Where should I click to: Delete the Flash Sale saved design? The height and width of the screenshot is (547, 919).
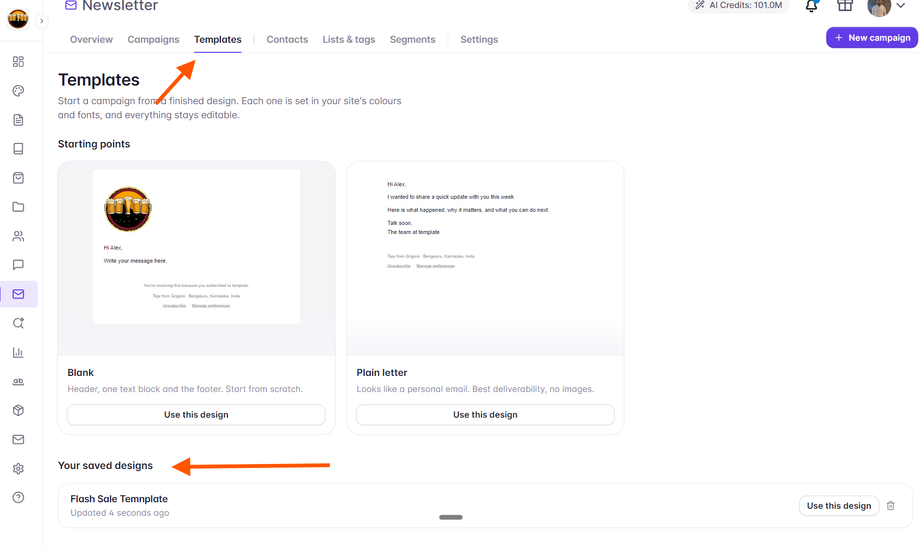pyautogui.click(x=891, y=505)
